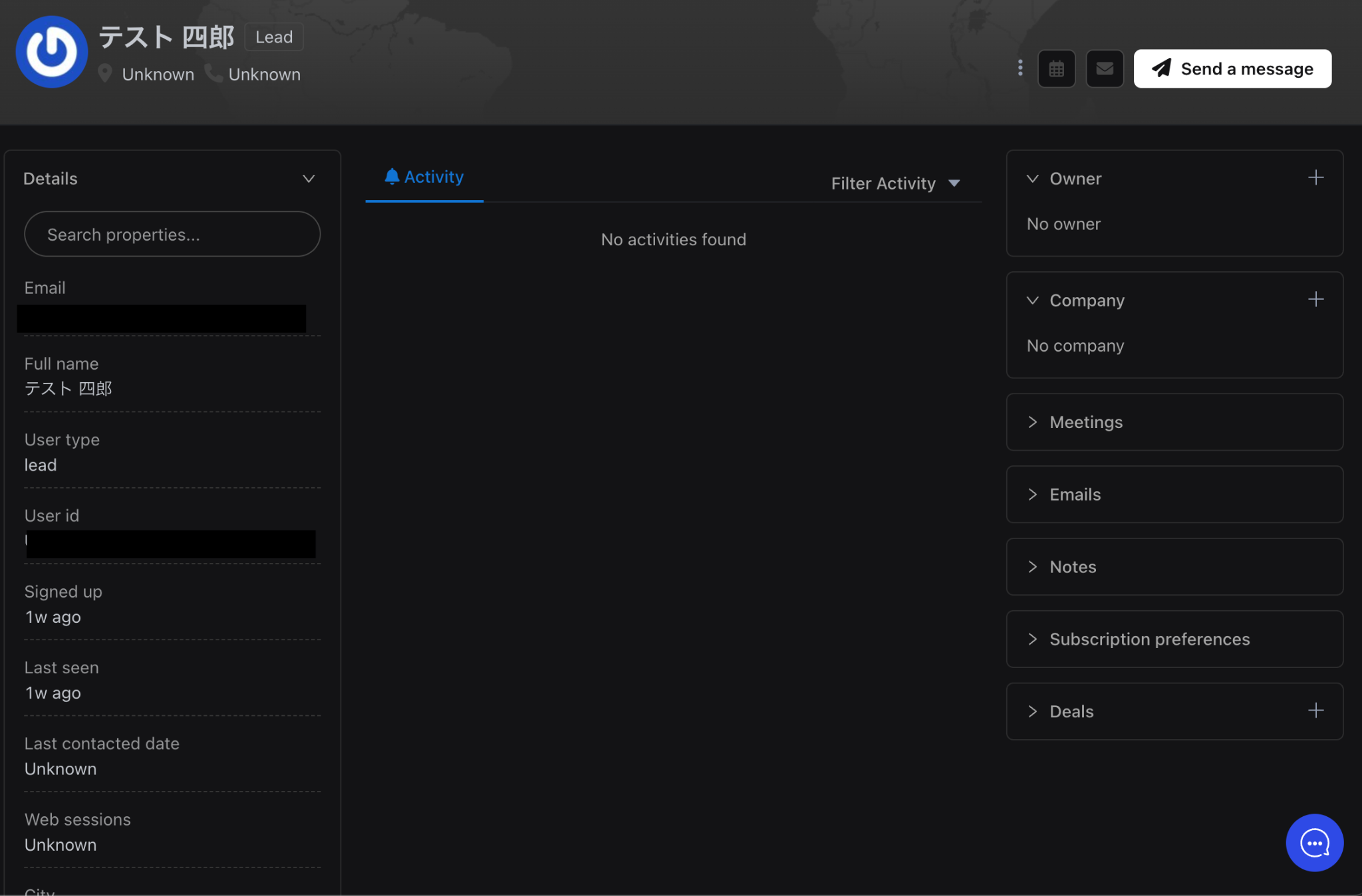Click the plus icon to add Company
Viewport: 1362px width, 896px height.
pyautogui.click(x=1315, y=300)
